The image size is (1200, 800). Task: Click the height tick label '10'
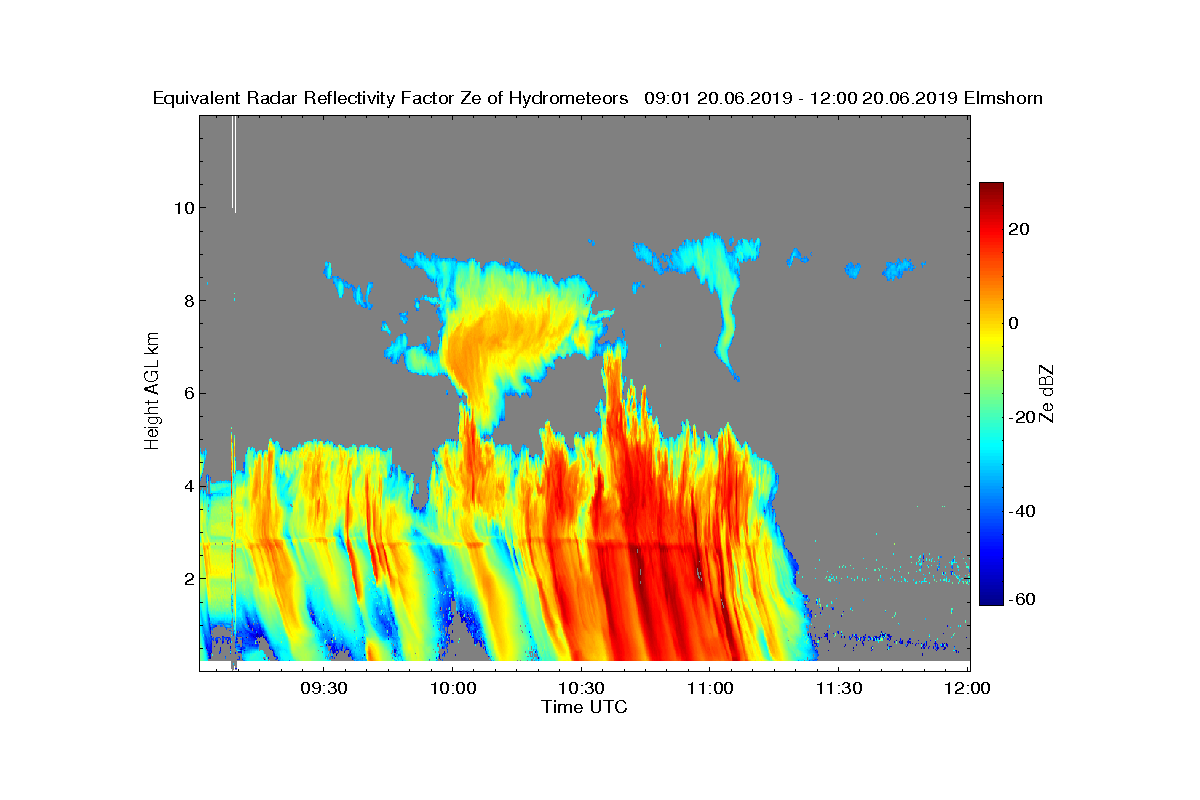pos(183,208)
